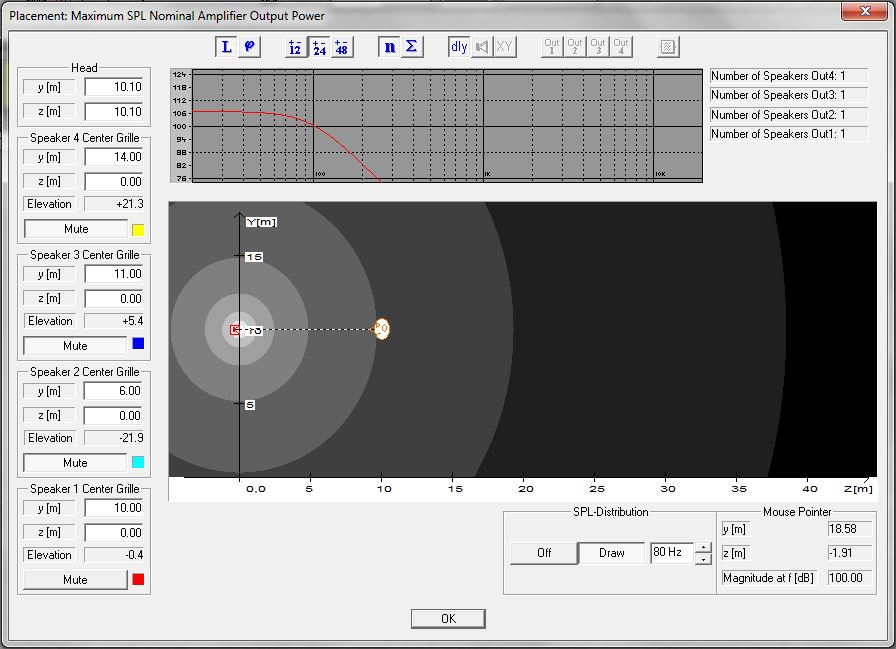Click the loudspeaker toolbar icon
Image resolution: width=896 pixels, height=649 pixels.
pyautogui.click(x=482, y=47)
